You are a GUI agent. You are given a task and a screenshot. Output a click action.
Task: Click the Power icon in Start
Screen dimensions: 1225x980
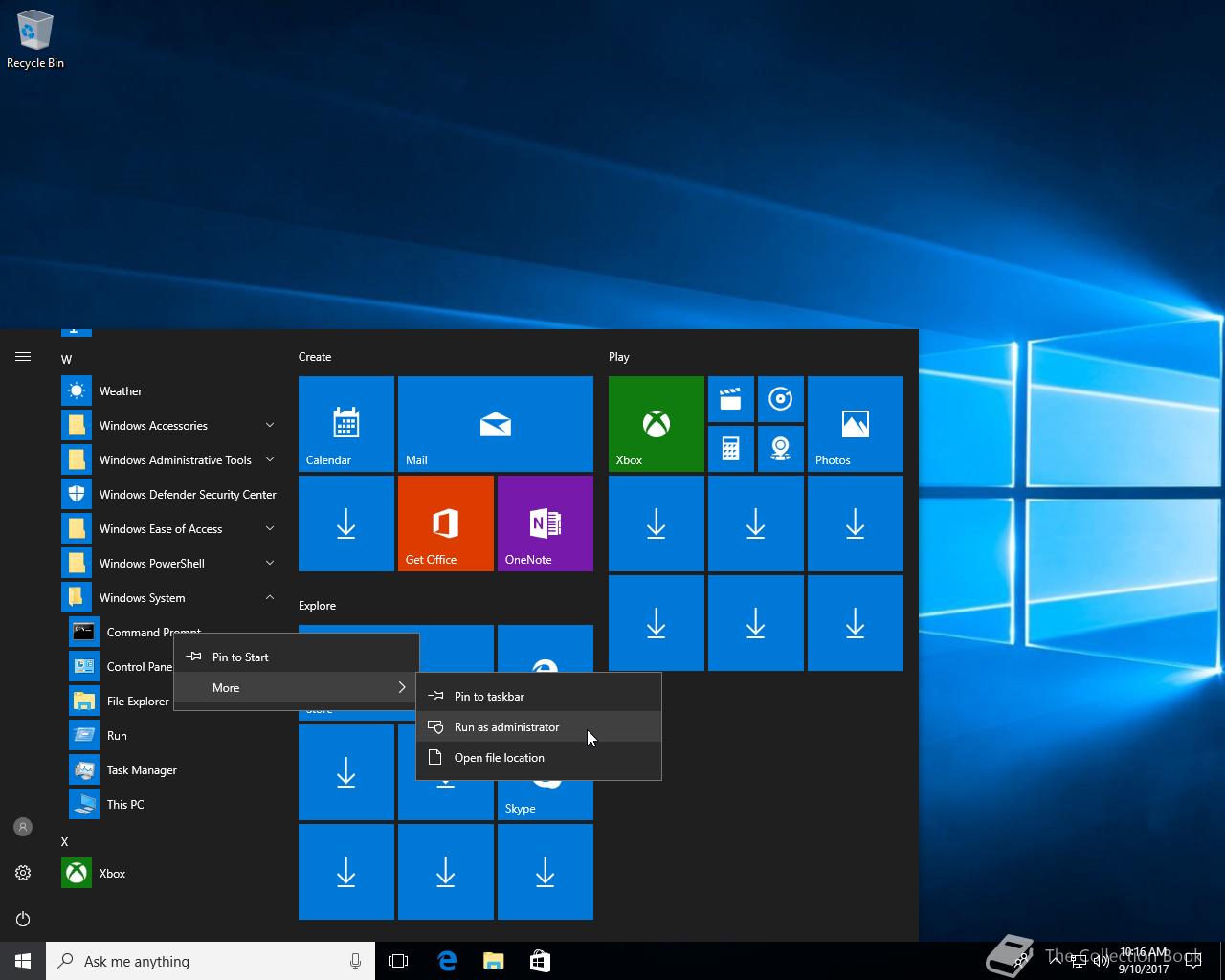(23, 919)
